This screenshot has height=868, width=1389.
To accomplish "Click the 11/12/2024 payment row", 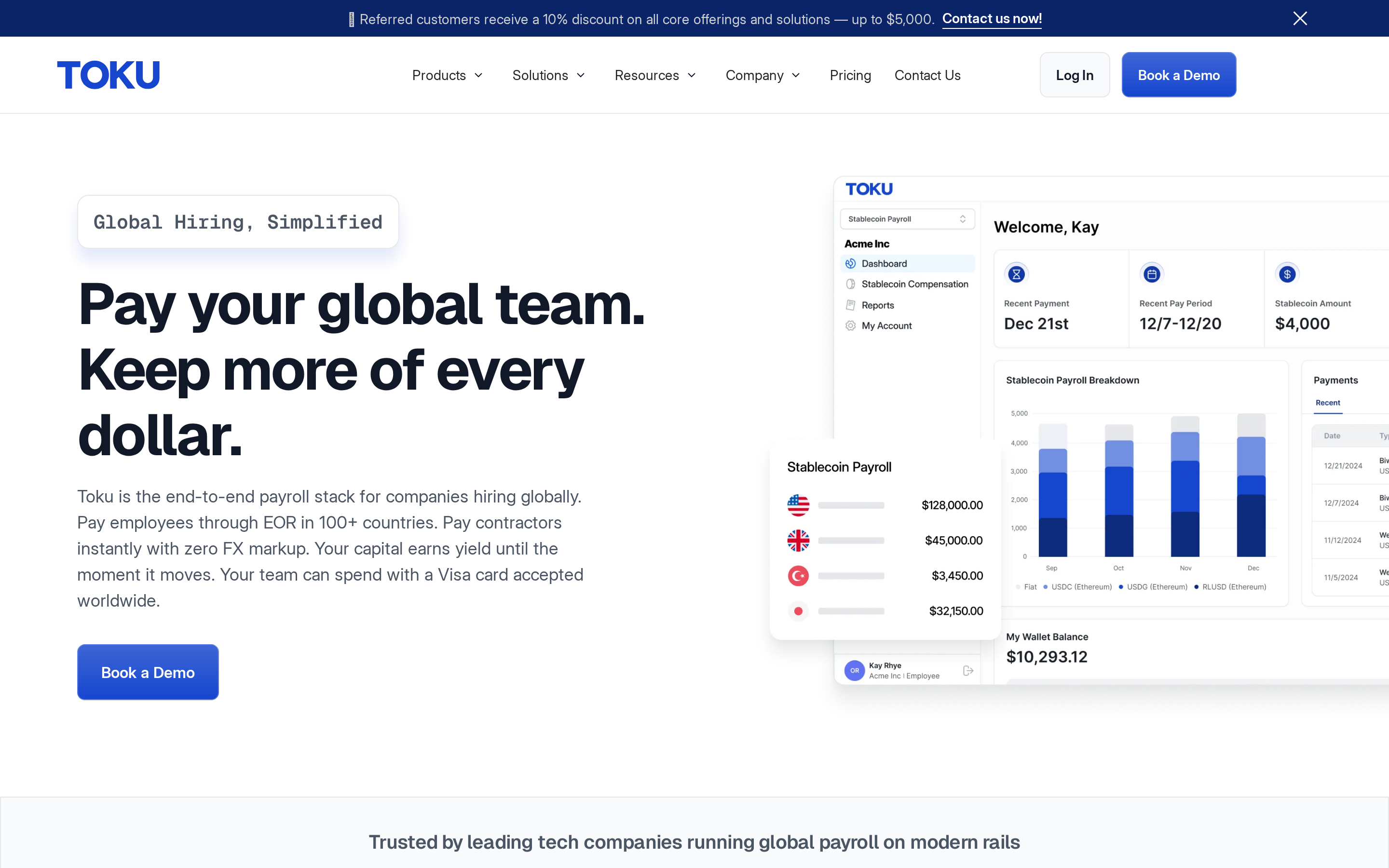I will pyautogui.click(x=1350, y=540).
